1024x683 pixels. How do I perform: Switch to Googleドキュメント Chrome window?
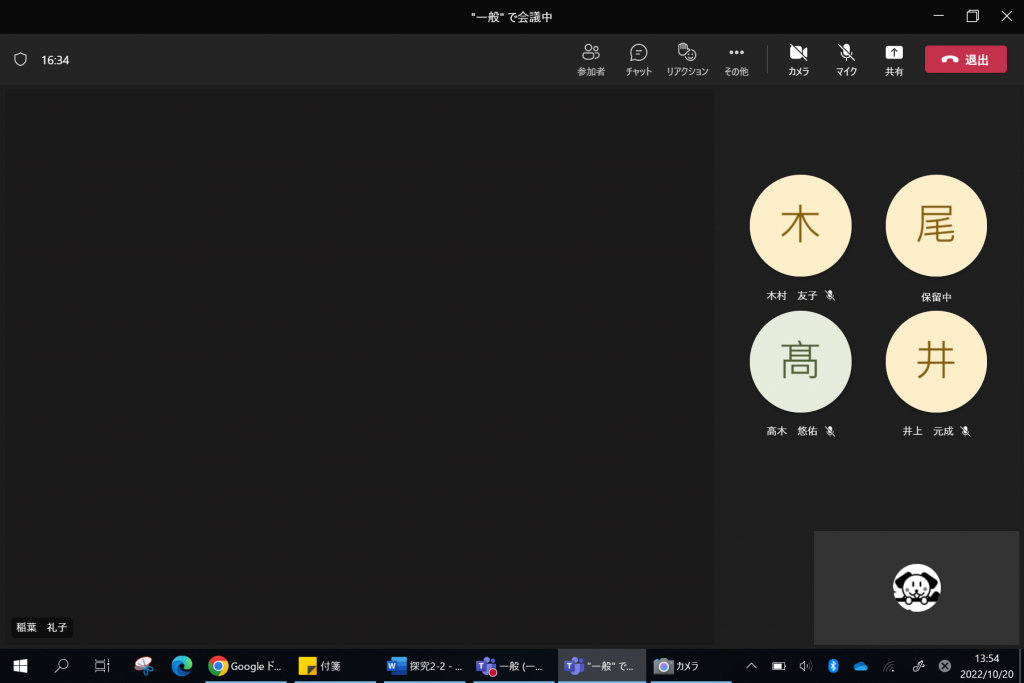coord(246,666)
